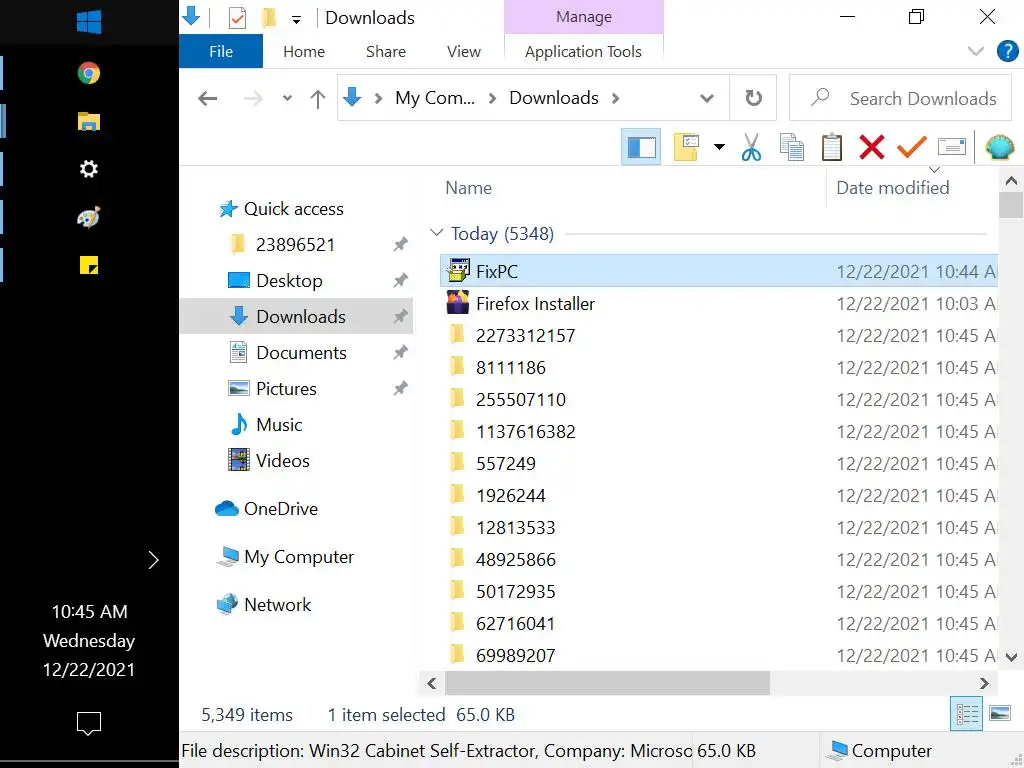The image size is (1024, 768).
Task: Open the notification center icon
Action: 89,723
